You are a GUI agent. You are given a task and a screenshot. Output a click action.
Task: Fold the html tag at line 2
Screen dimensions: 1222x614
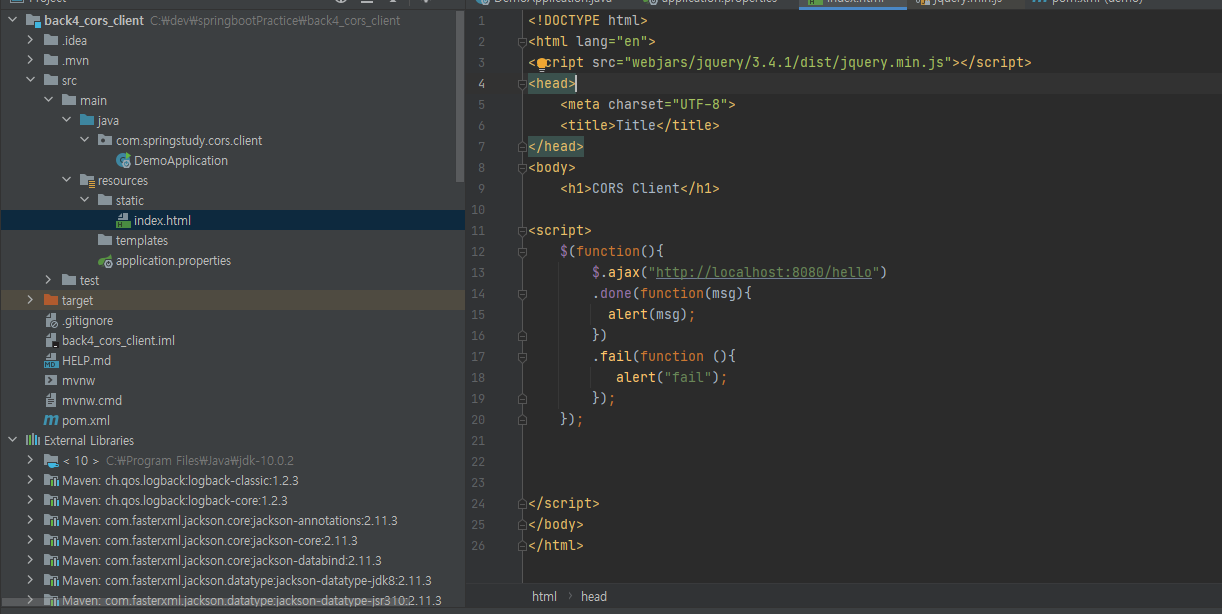(x=522, y=42)
